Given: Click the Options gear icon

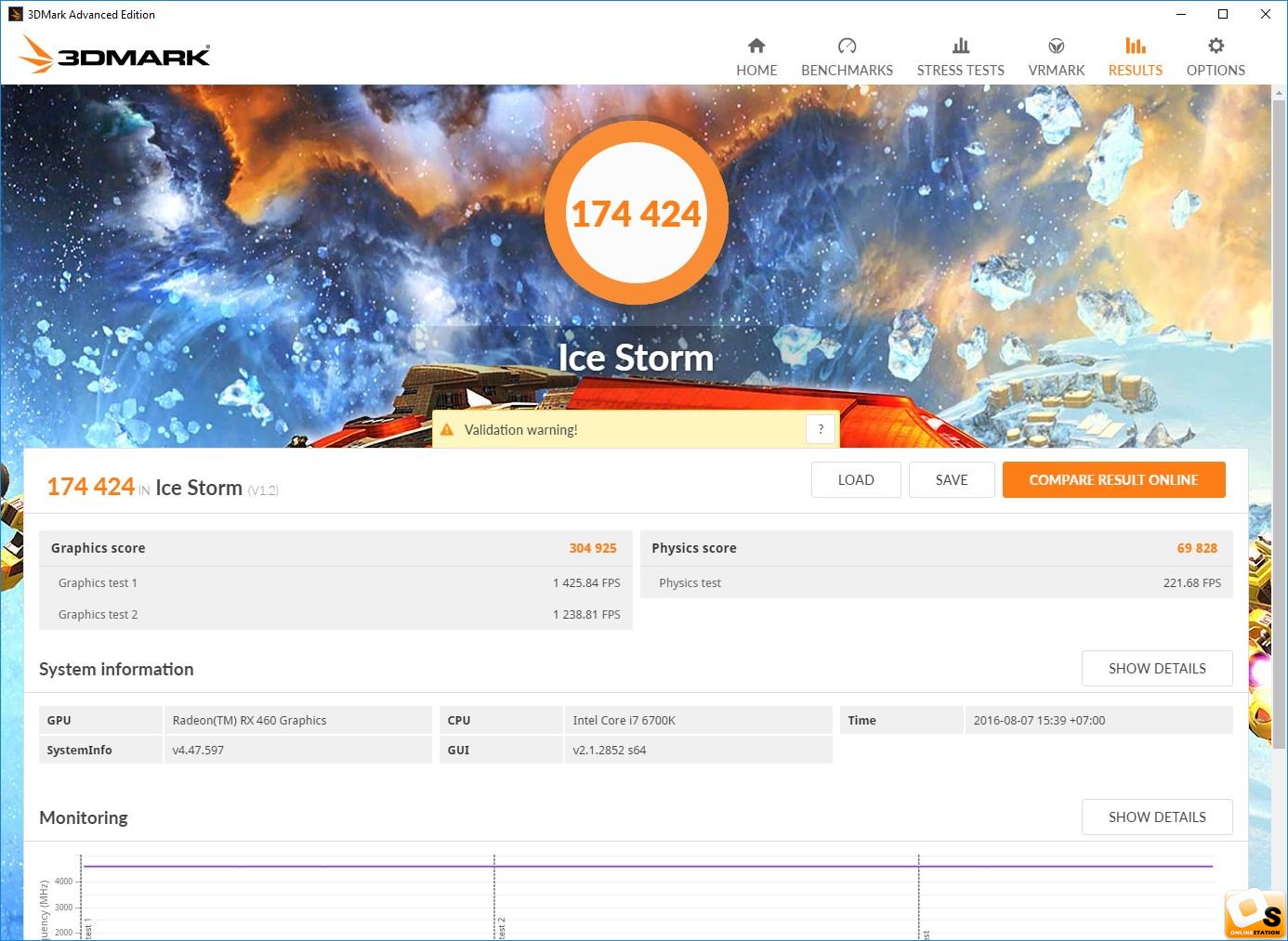Looking at the screenshot, I should coord(1216,46).
